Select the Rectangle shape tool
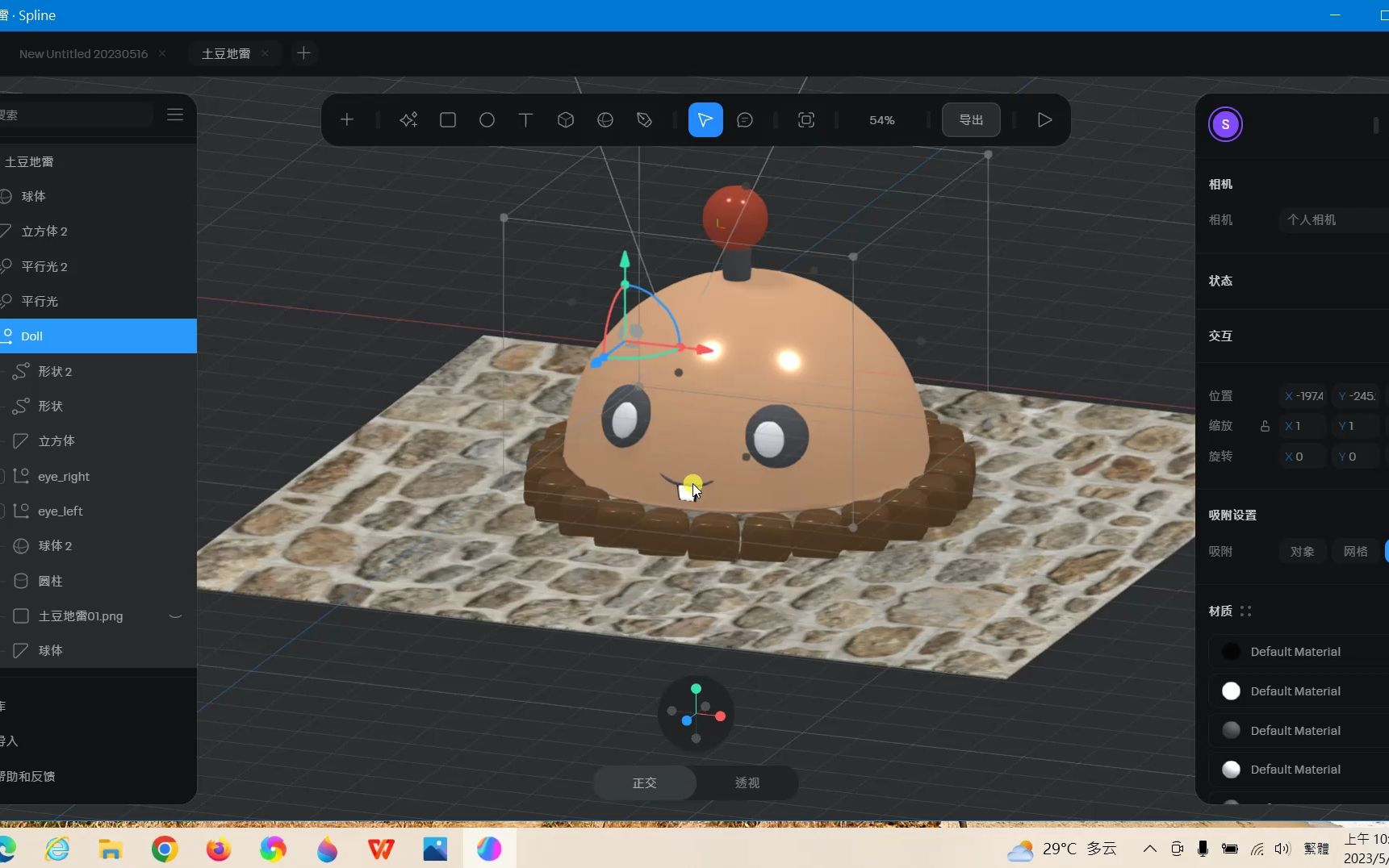Viewport: 1389px width, 868px height. point(448,120)
